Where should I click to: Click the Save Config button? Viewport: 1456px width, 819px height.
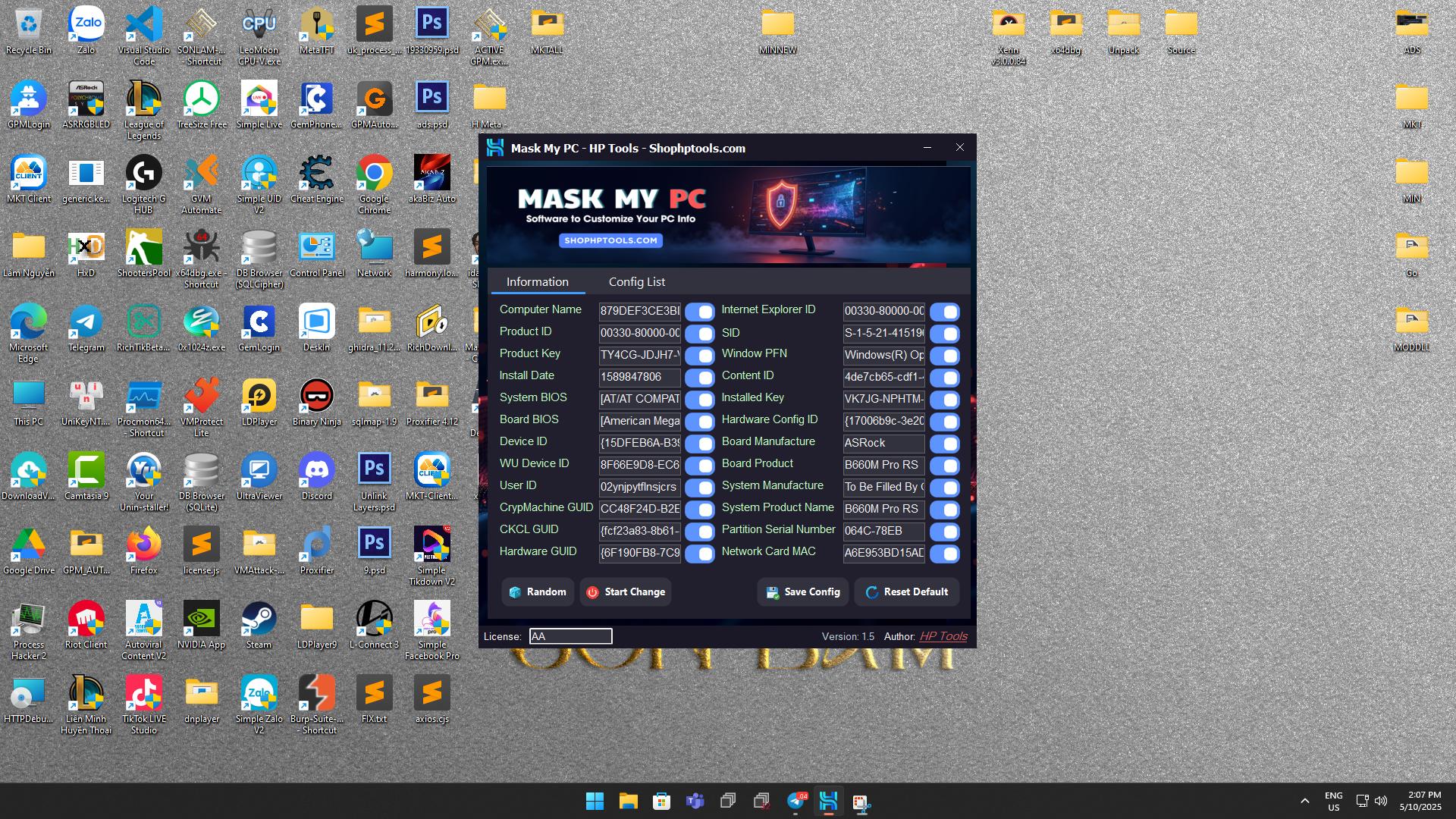[x=803, y=591]
